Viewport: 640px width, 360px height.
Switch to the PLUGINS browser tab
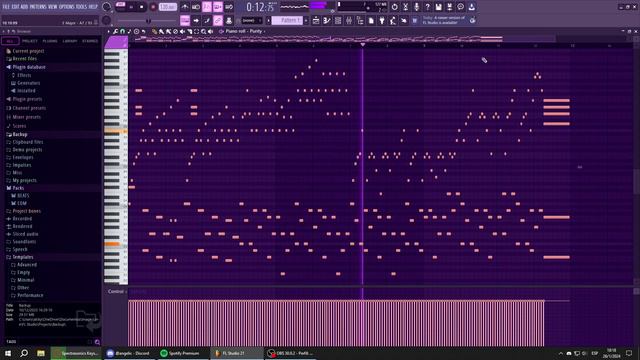[x=50, y=41]
